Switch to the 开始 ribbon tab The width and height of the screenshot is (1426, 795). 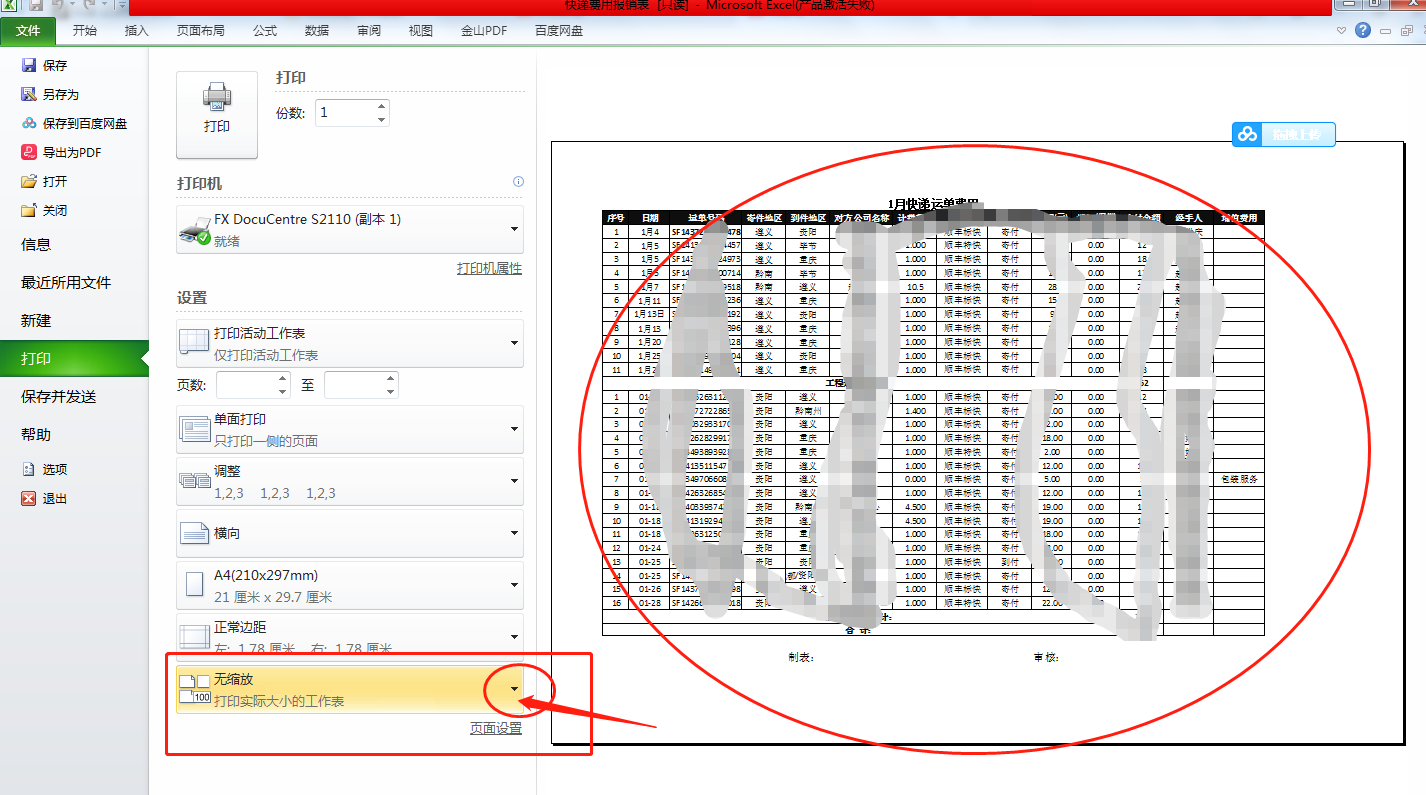[x=85, y=31]
